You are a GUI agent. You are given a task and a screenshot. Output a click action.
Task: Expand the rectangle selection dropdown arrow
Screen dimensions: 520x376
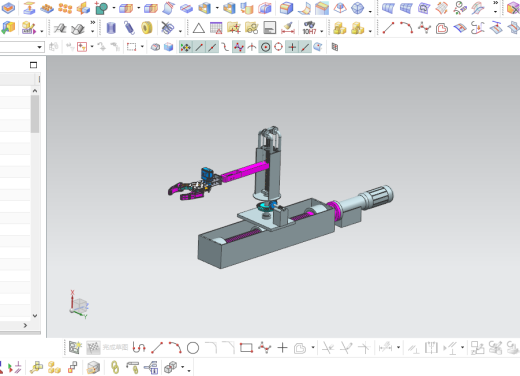[142, 47]
